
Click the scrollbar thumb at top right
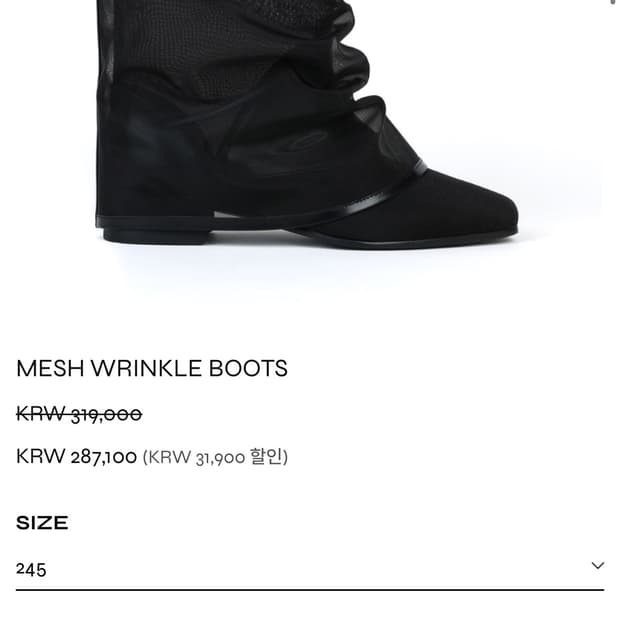tap(614, 2)
